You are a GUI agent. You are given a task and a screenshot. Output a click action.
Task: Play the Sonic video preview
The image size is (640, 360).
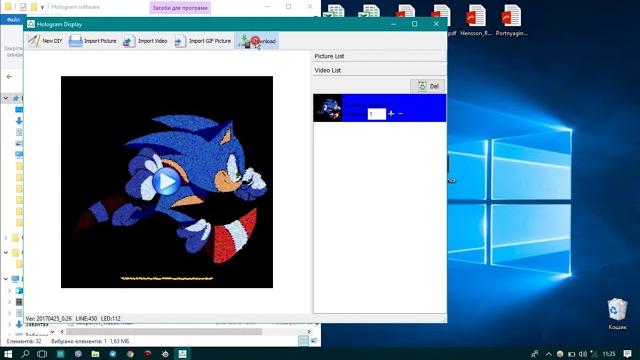point(167,182)
